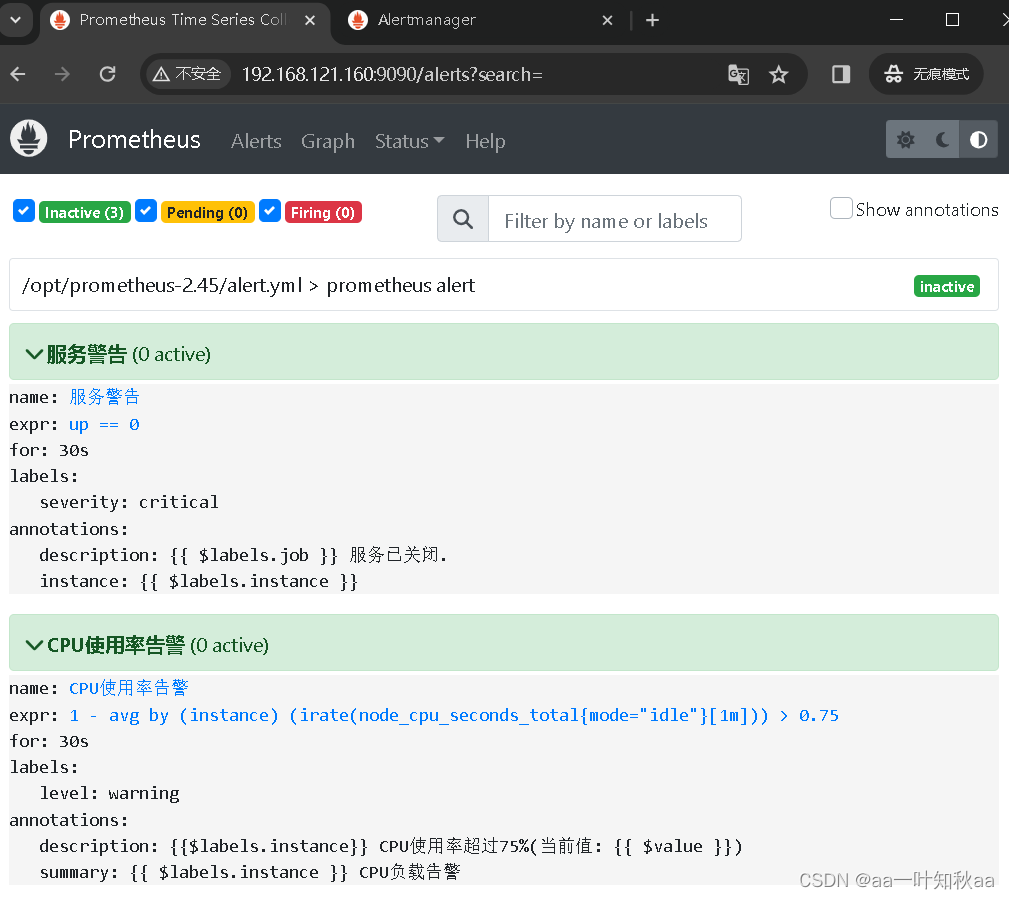Click the alert.yml prometheus alert group header
The height and width of the screenshot is (899, 1009).
click(x=504, y=285)
